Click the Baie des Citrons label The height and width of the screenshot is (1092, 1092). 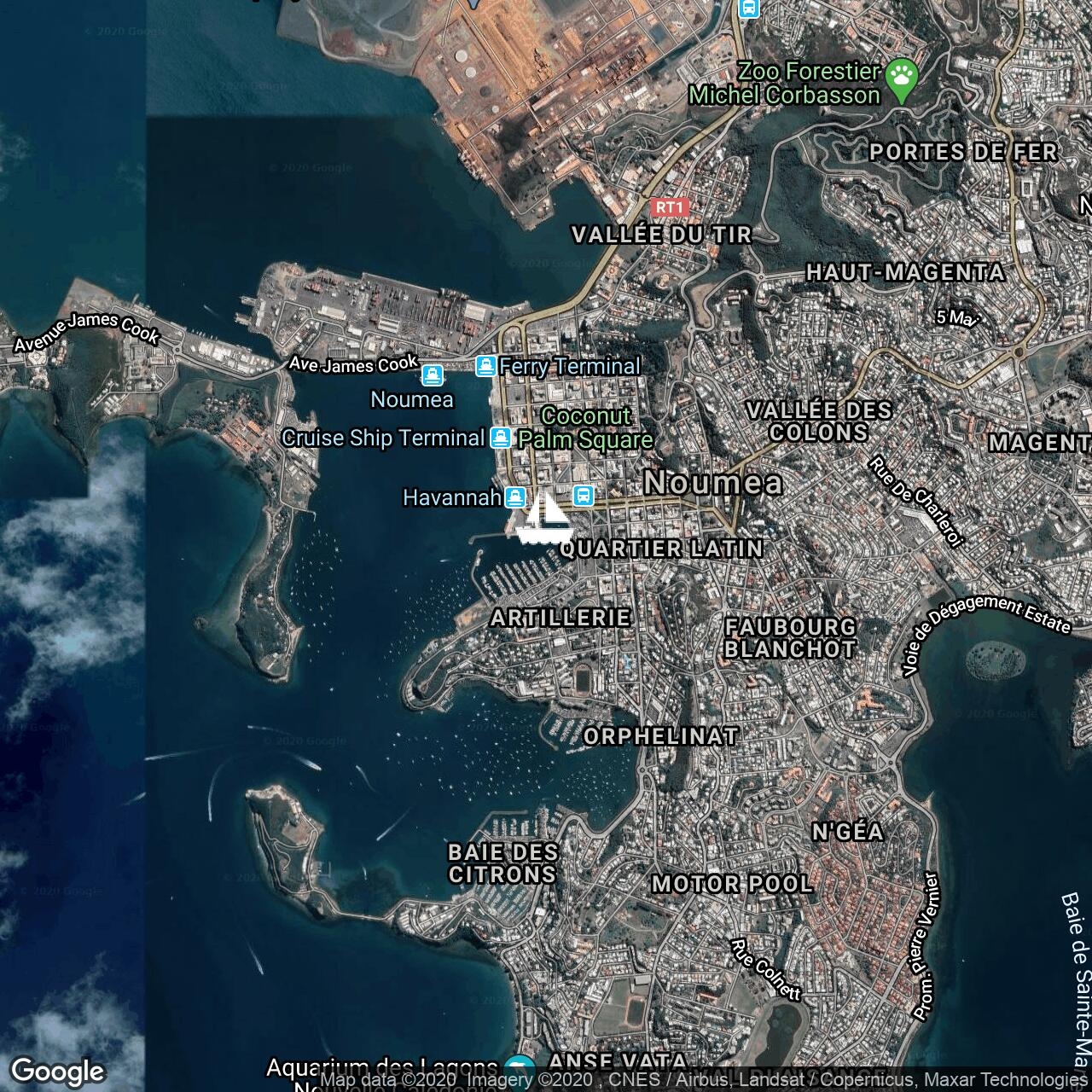click(503, 863)
